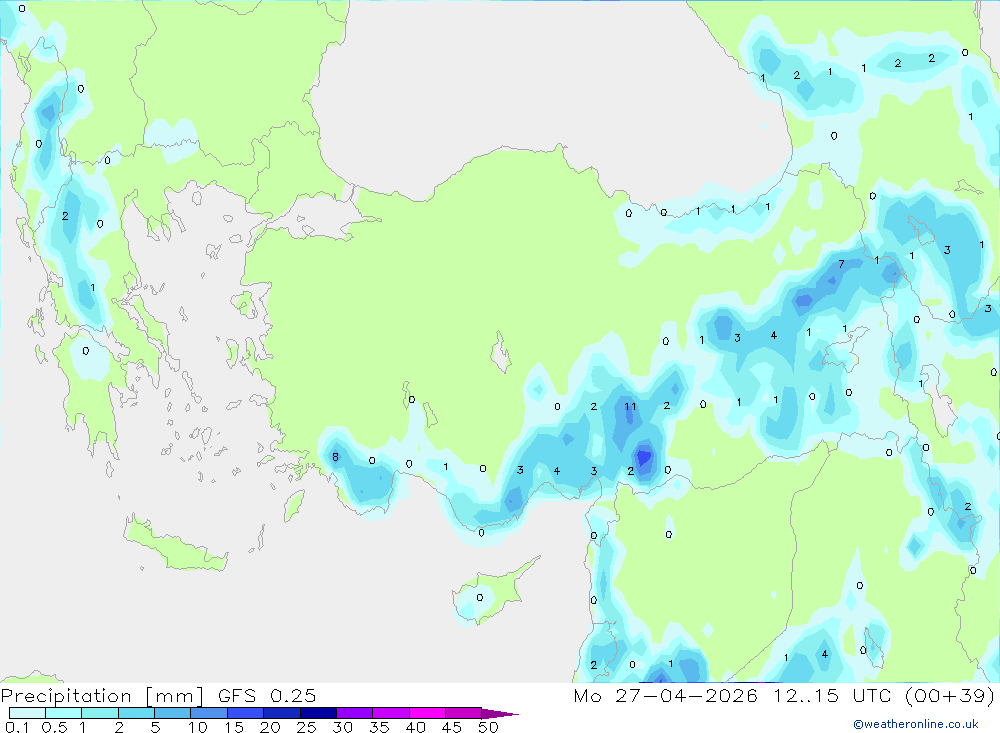The image size is (1000, 733).
Task: Click the '45' legend scale label
Action: click(x=452, y=727)
